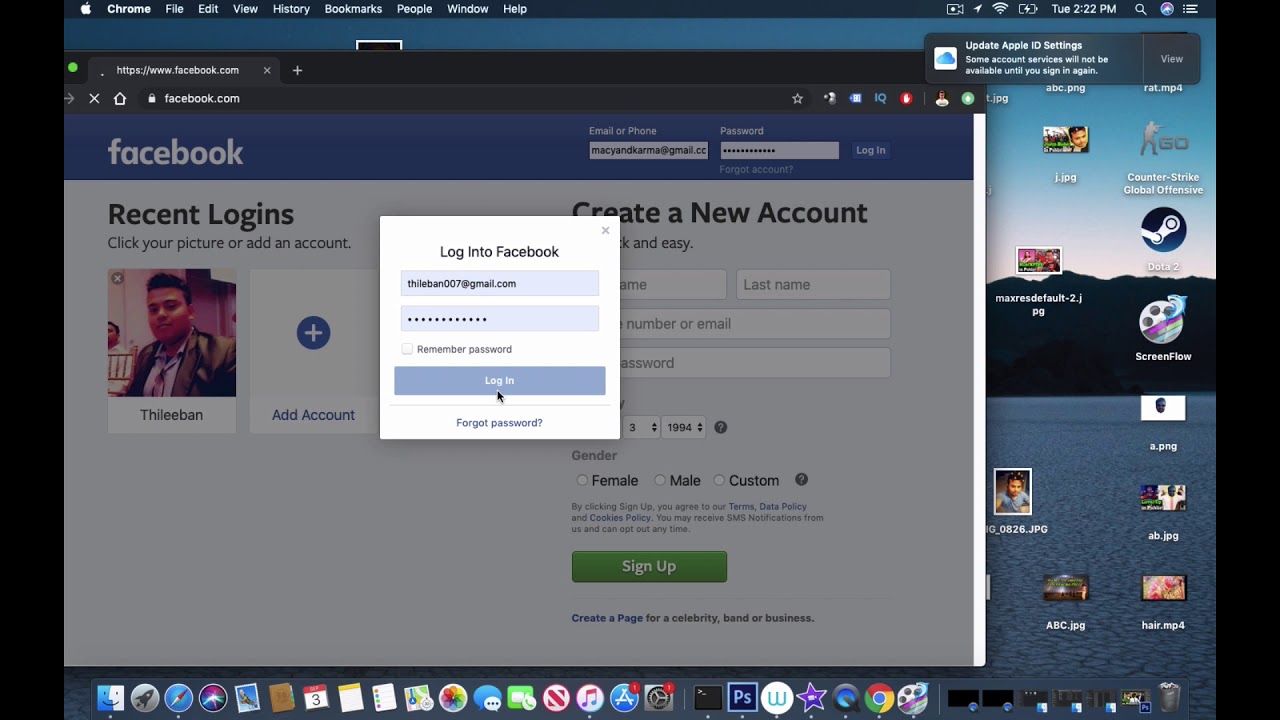Open the Apple menu

(86, 9)
